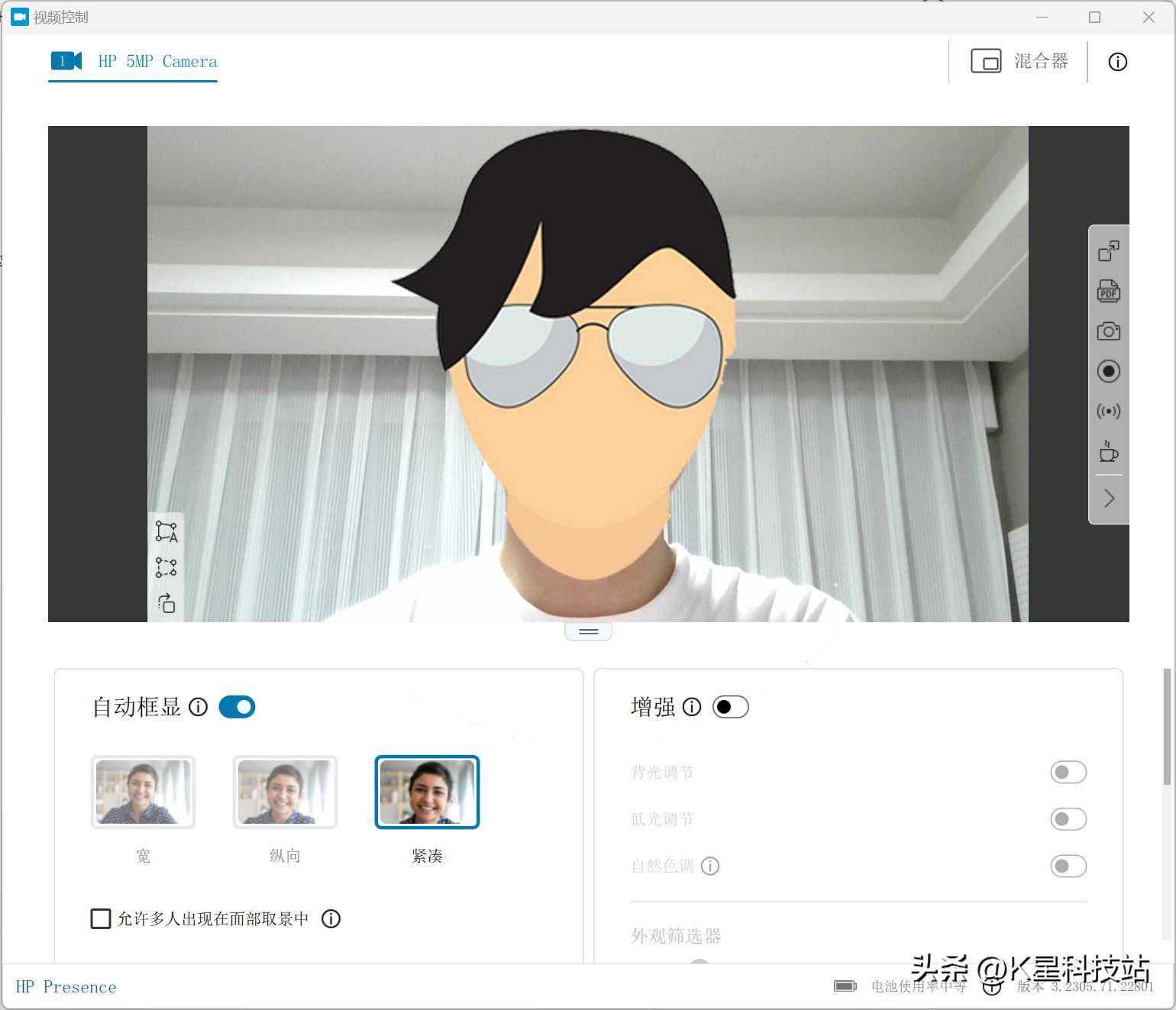Viewport: 1176px width, 1010px height.
Task: Open the info icon at top right
Action: pos(1117,62)
